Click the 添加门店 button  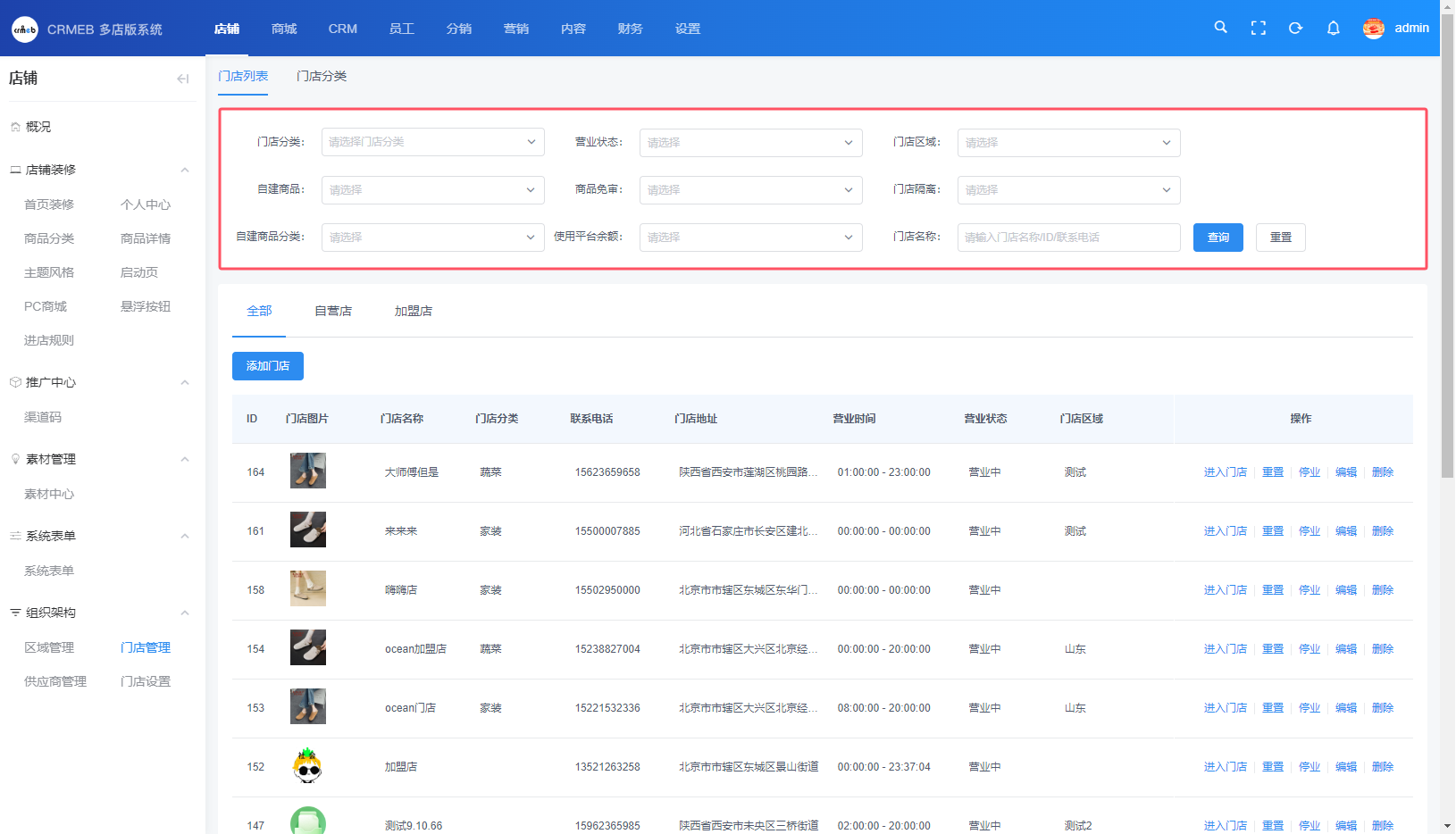(x=268, y=366)
